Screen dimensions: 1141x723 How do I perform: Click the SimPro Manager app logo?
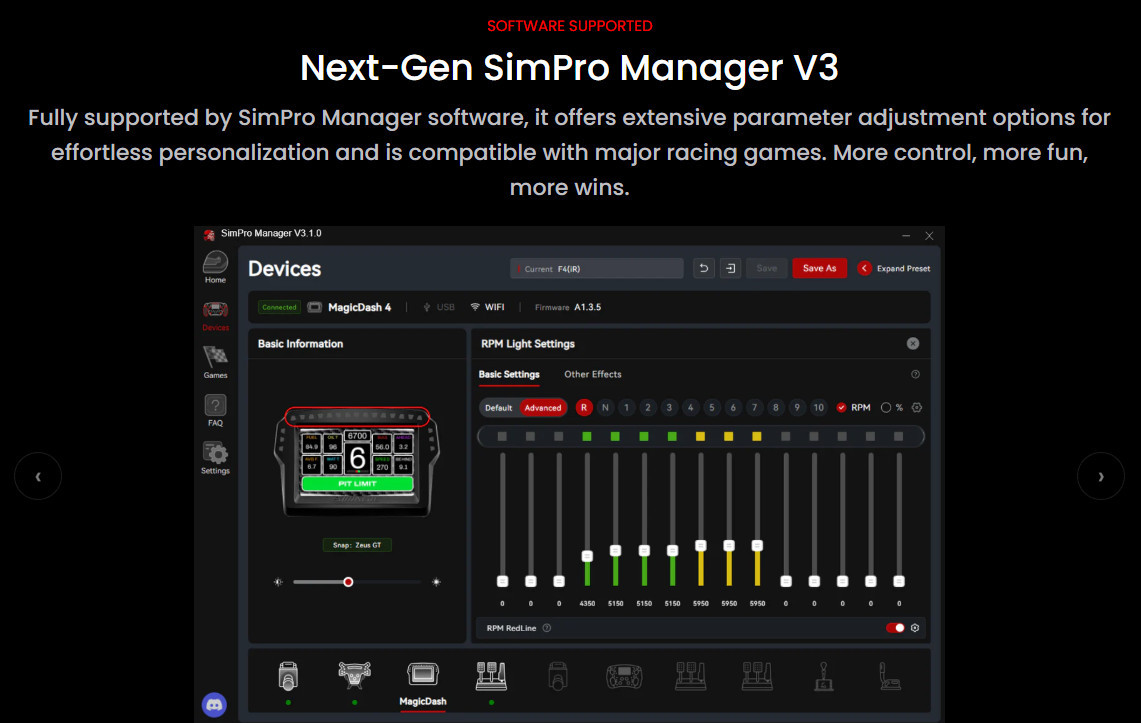[209, 234]
